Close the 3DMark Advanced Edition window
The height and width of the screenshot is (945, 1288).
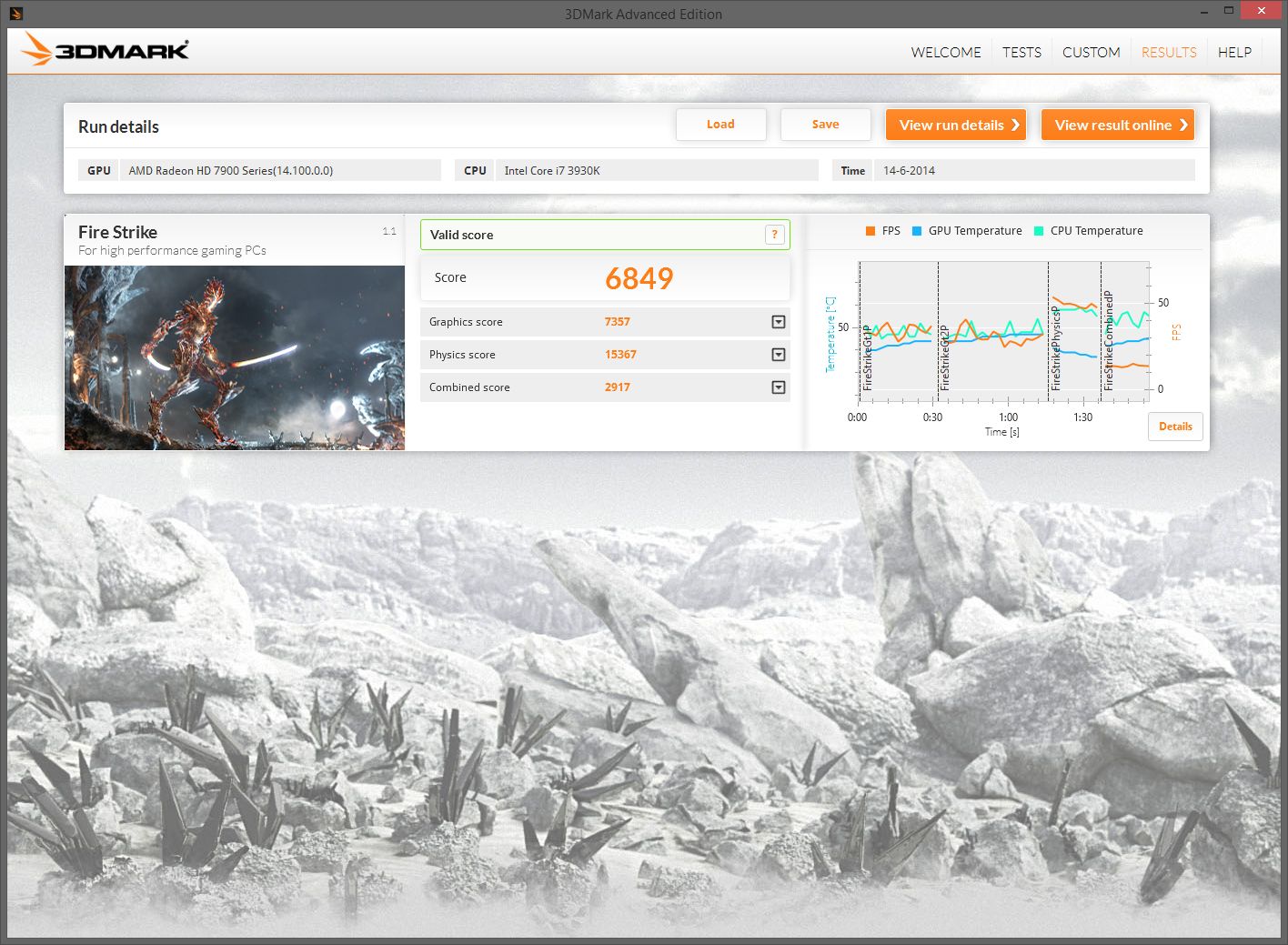pyautogui.click(x=1261, y=11)
